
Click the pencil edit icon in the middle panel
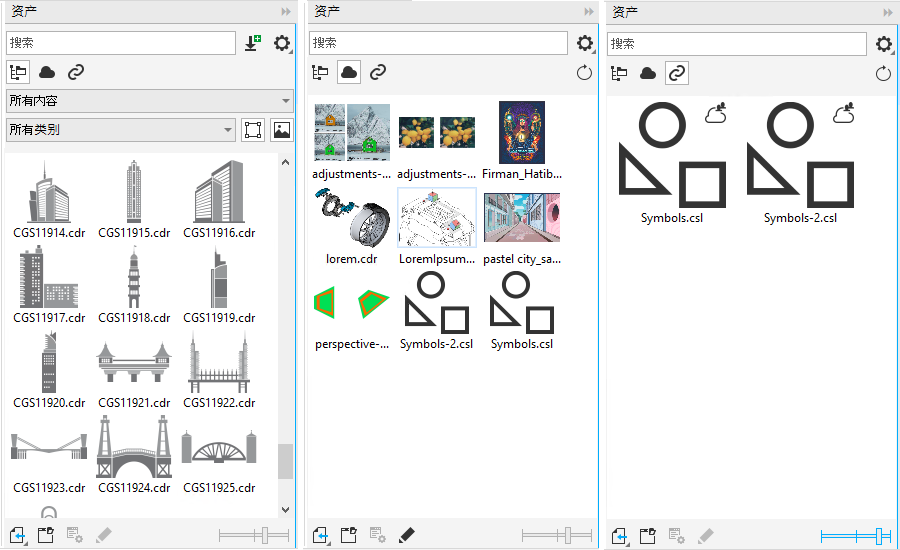(x=406, y=535)
